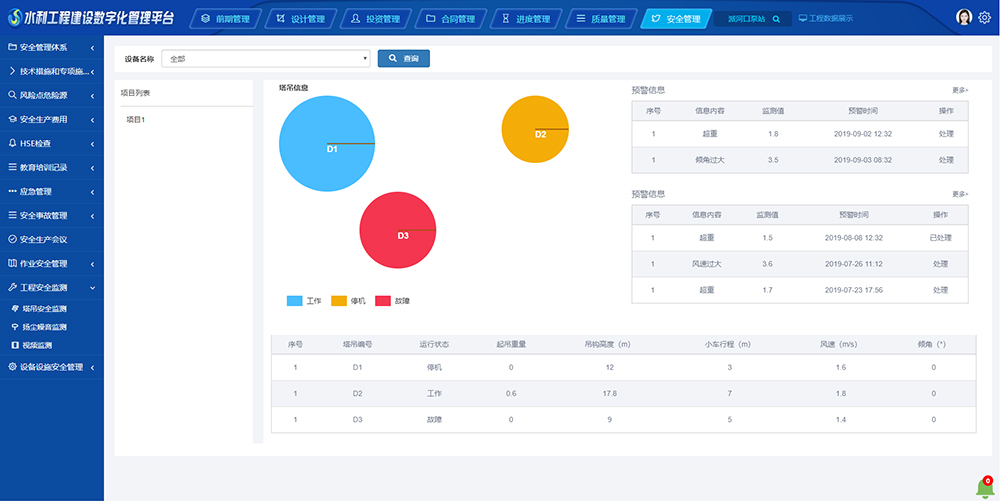This screenshot has height=502, width=1000.
Task: Open the 设备名称 dropdown showing 全部
Action: pos(266,59)
